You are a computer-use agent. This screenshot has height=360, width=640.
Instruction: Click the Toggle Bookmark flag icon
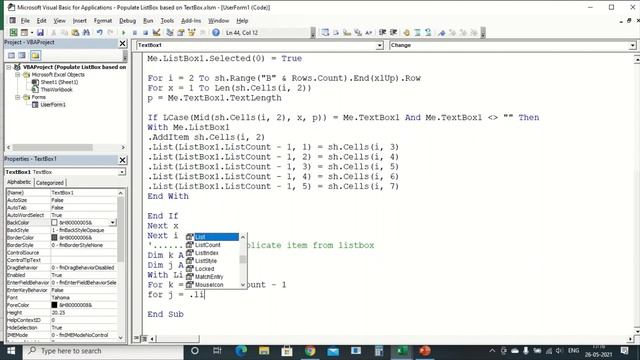pyautogui.click(x=442, y=33)
